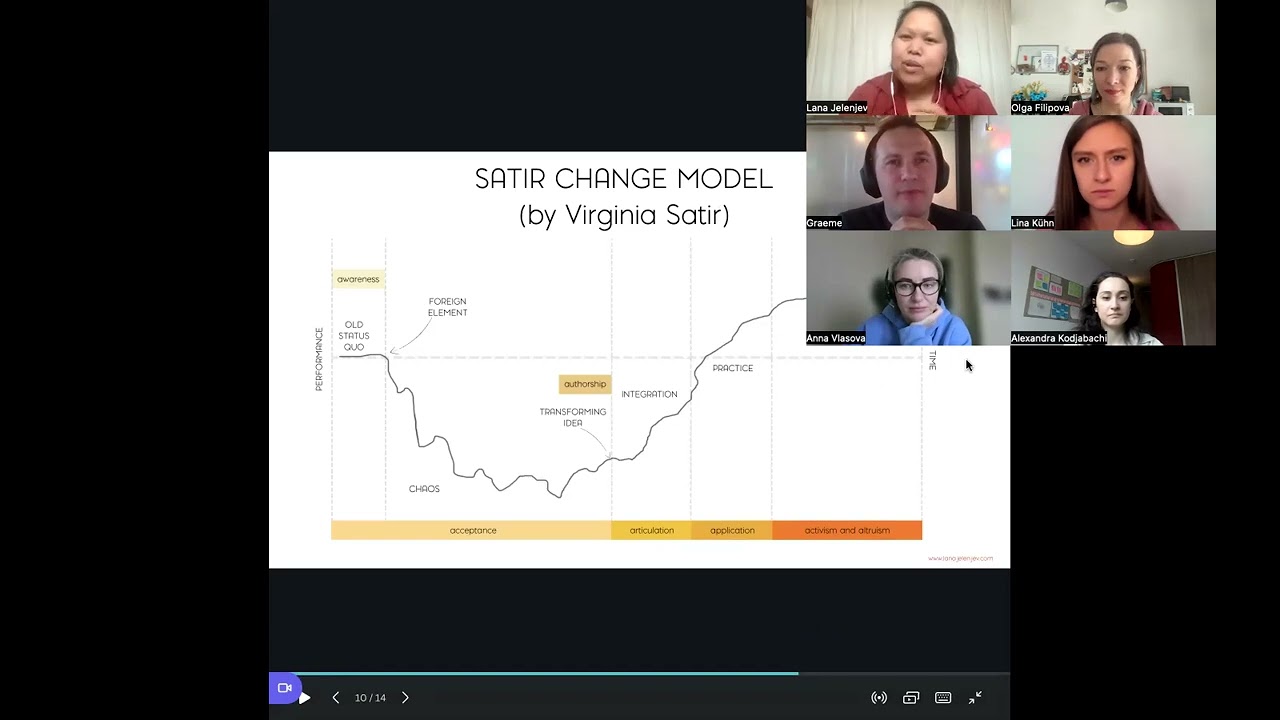The image size is (1280, 720).
Task: Click the purple camera recording icon
Action: (284, 688)
